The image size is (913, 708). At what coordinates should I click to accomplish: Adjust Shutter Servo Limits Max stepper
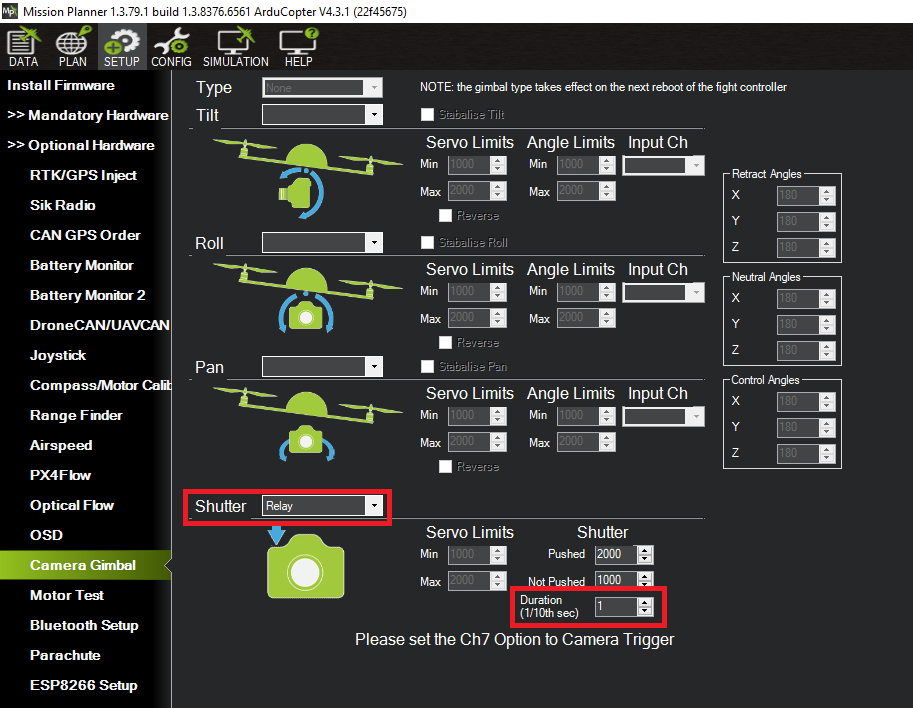pos(498,580)
